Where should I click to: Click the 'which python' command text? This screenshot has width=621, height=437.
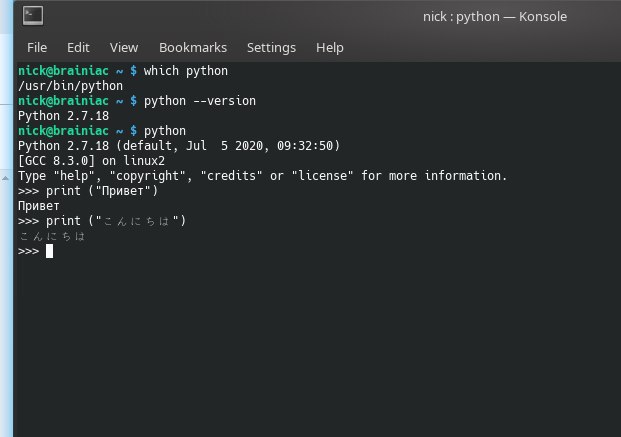[186, 71]
